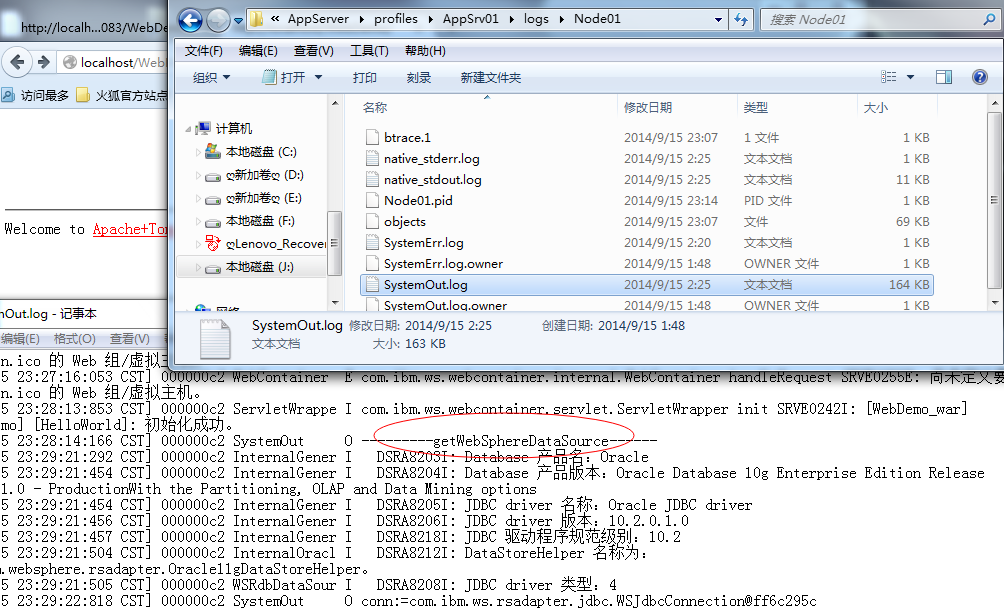Image resolution: width=1004 pixels, height=612 pixels.
Task: Select 本地磁盘 (J:) in navigation tree
Action: pyautogui.click(x=259, y=267)
